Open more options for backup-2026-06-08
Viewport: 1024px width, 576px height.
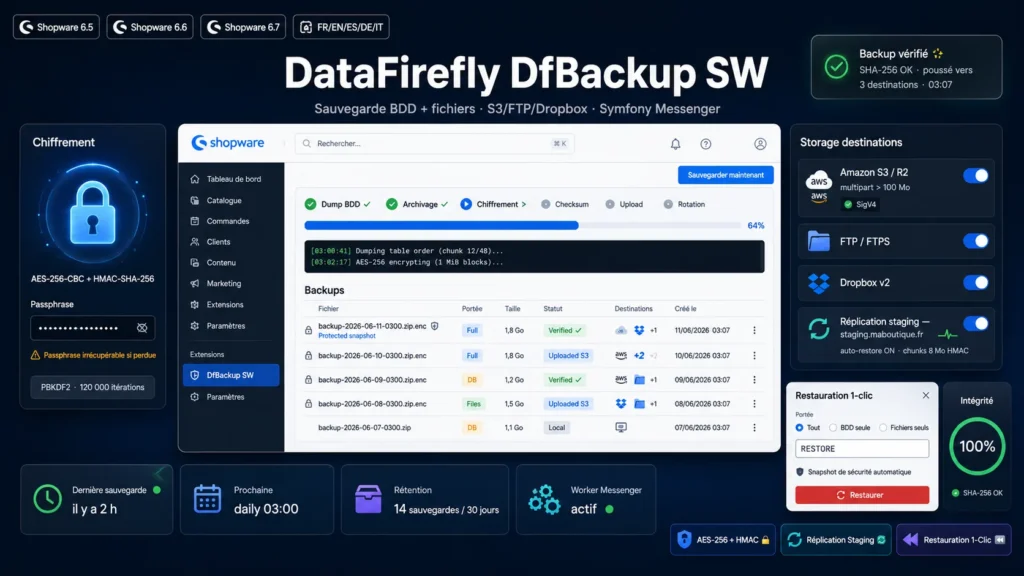pos(754,404)
